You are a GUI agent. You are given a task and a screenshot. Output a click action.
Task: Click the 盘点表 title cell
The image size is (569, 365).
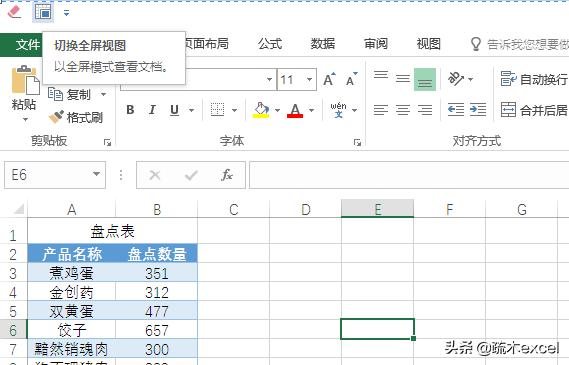coord(112,231)
